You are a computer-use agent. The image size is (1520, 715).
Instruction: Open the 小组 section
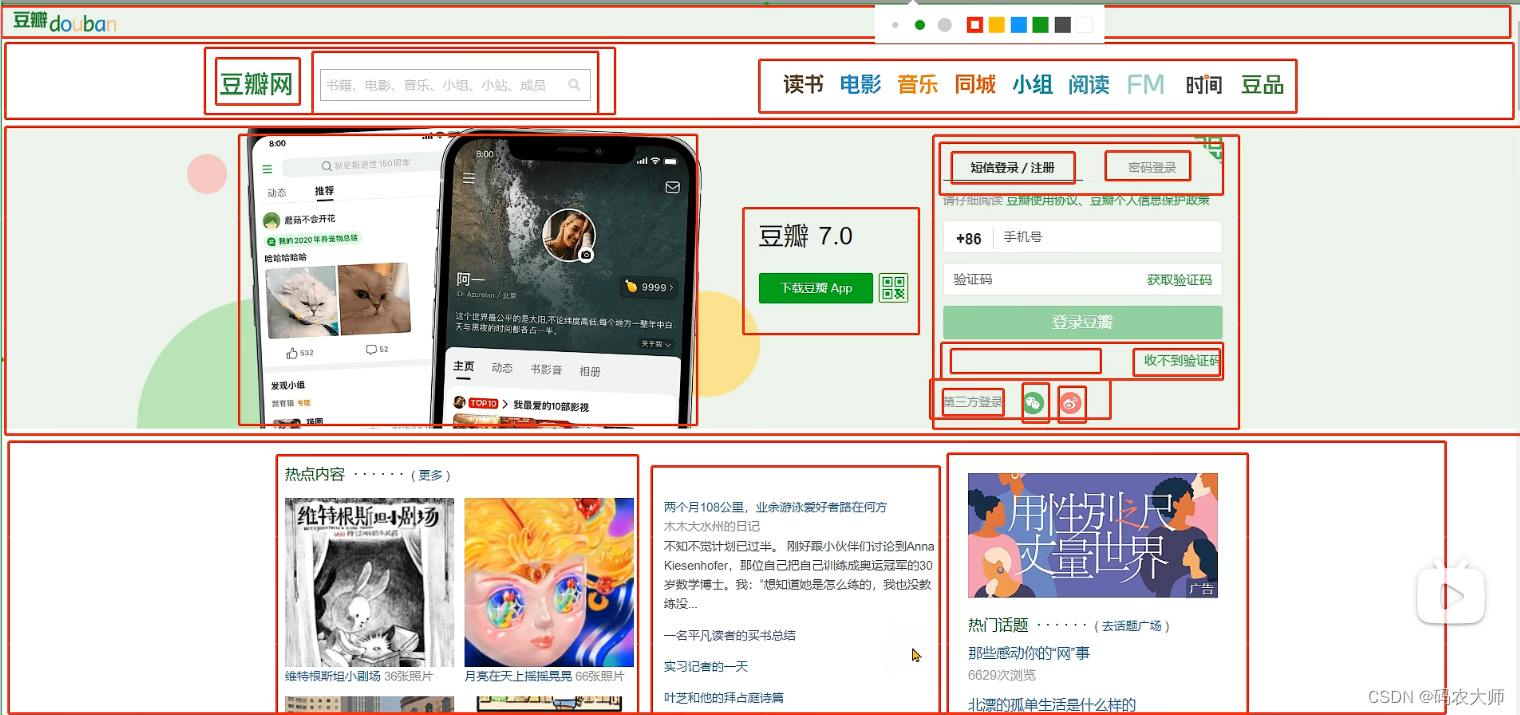point(1032,85)
